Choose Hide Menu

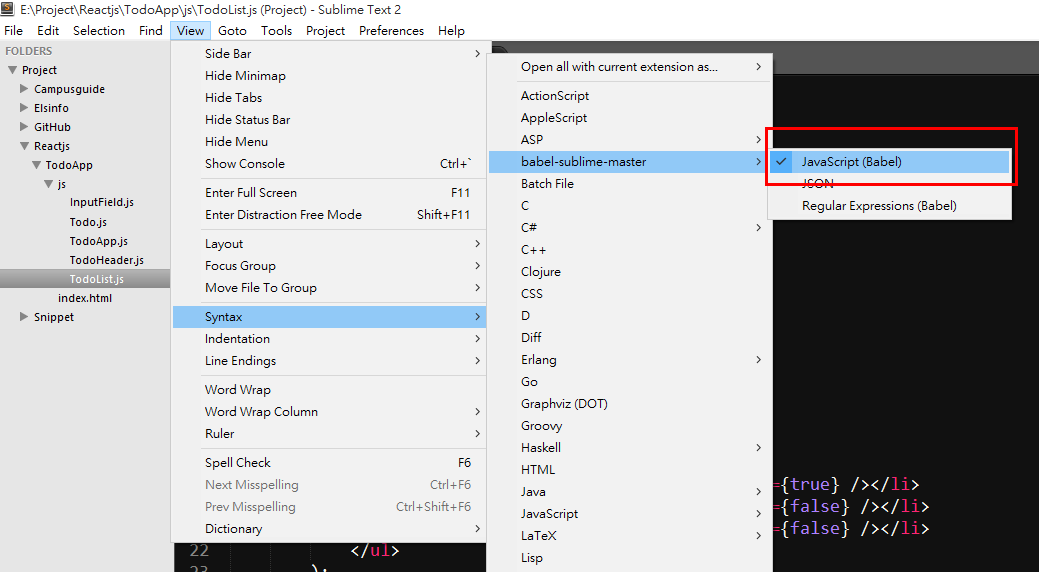pos(329,141)
